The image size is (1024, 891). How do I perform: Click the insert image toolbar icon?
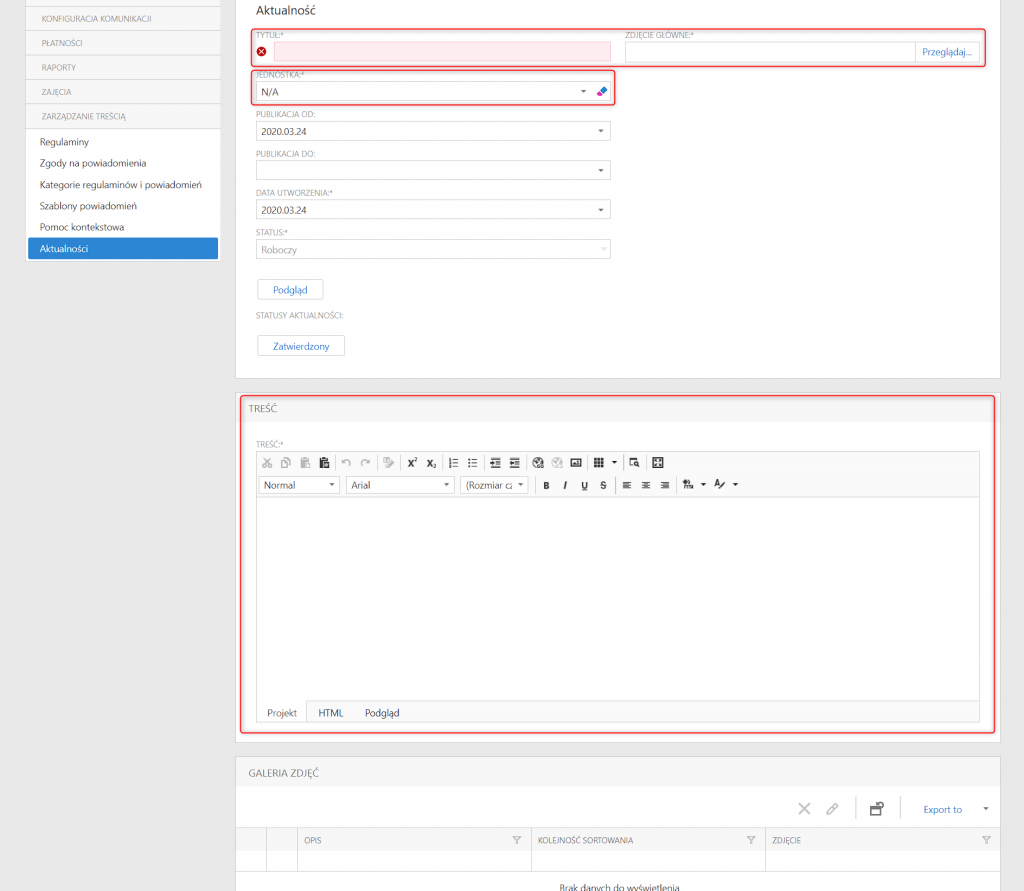(x=576, y=463)
